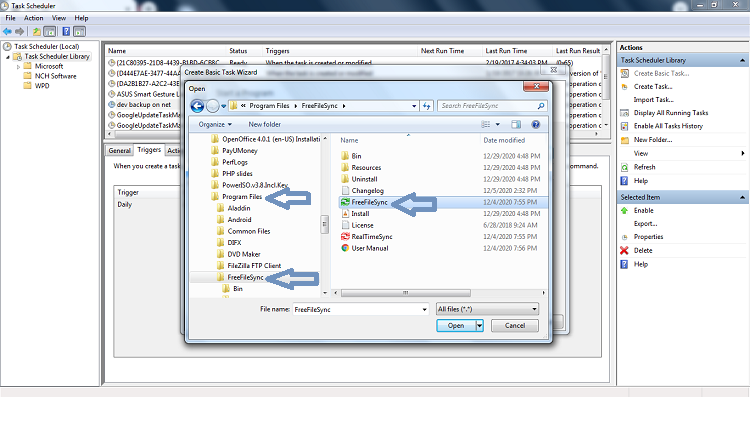
Task: Go back in the Open dialog
Action: [x=197, y=106]
